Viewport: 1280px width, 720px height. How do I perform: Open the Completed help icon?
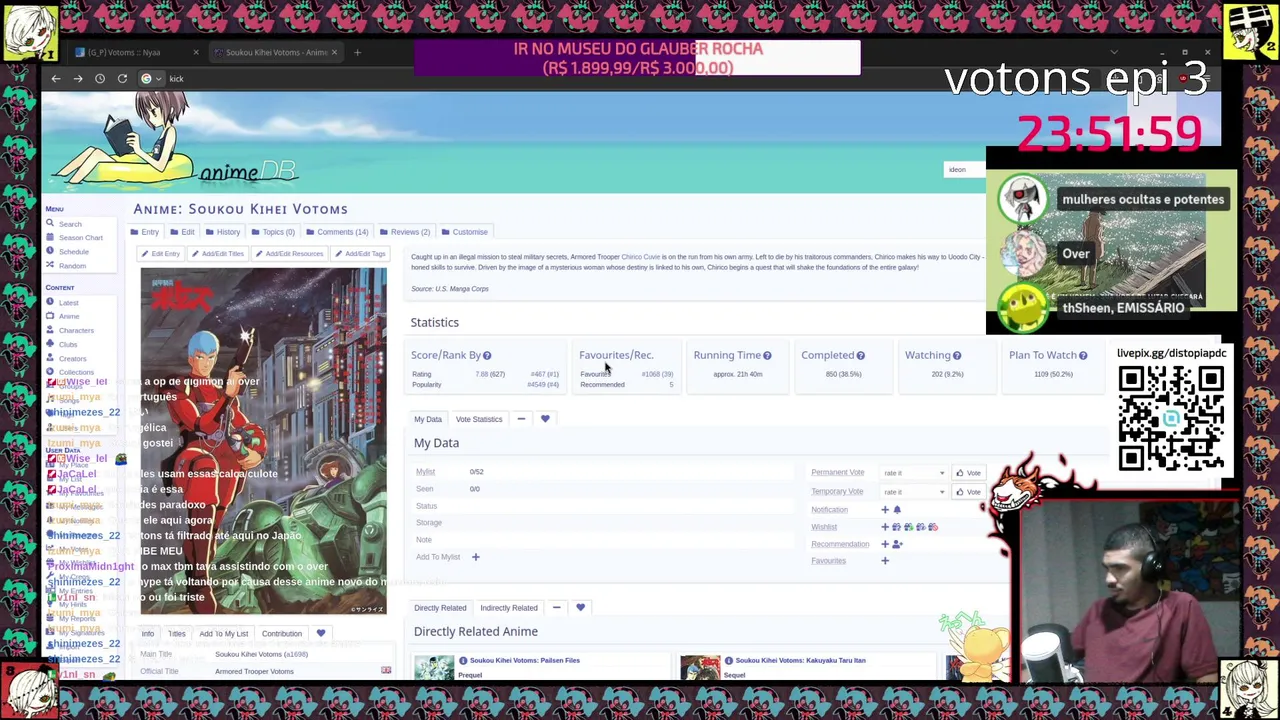pos(860,355)
